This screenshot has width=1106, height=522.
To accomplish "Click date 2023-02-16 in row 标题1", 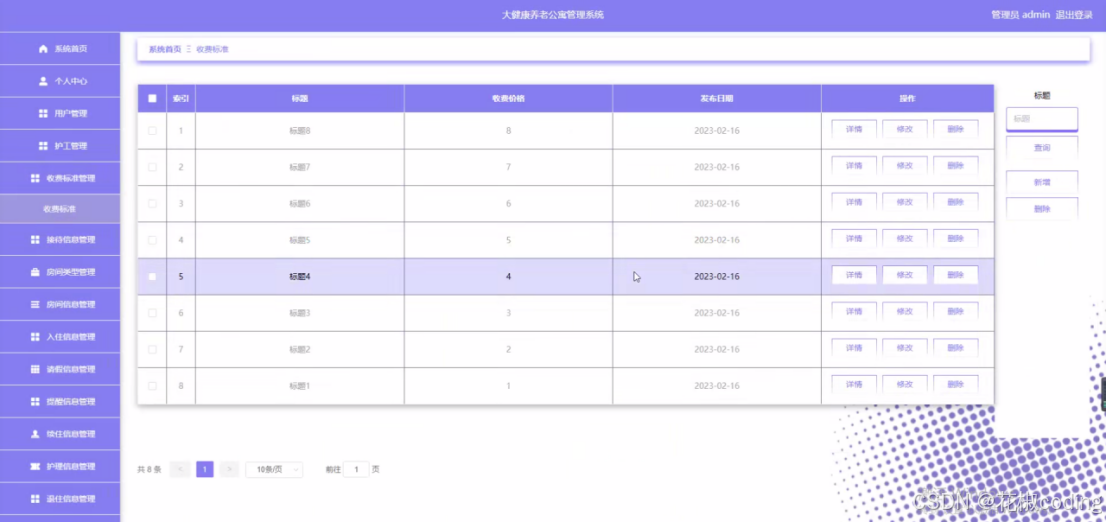I will 717,386.
